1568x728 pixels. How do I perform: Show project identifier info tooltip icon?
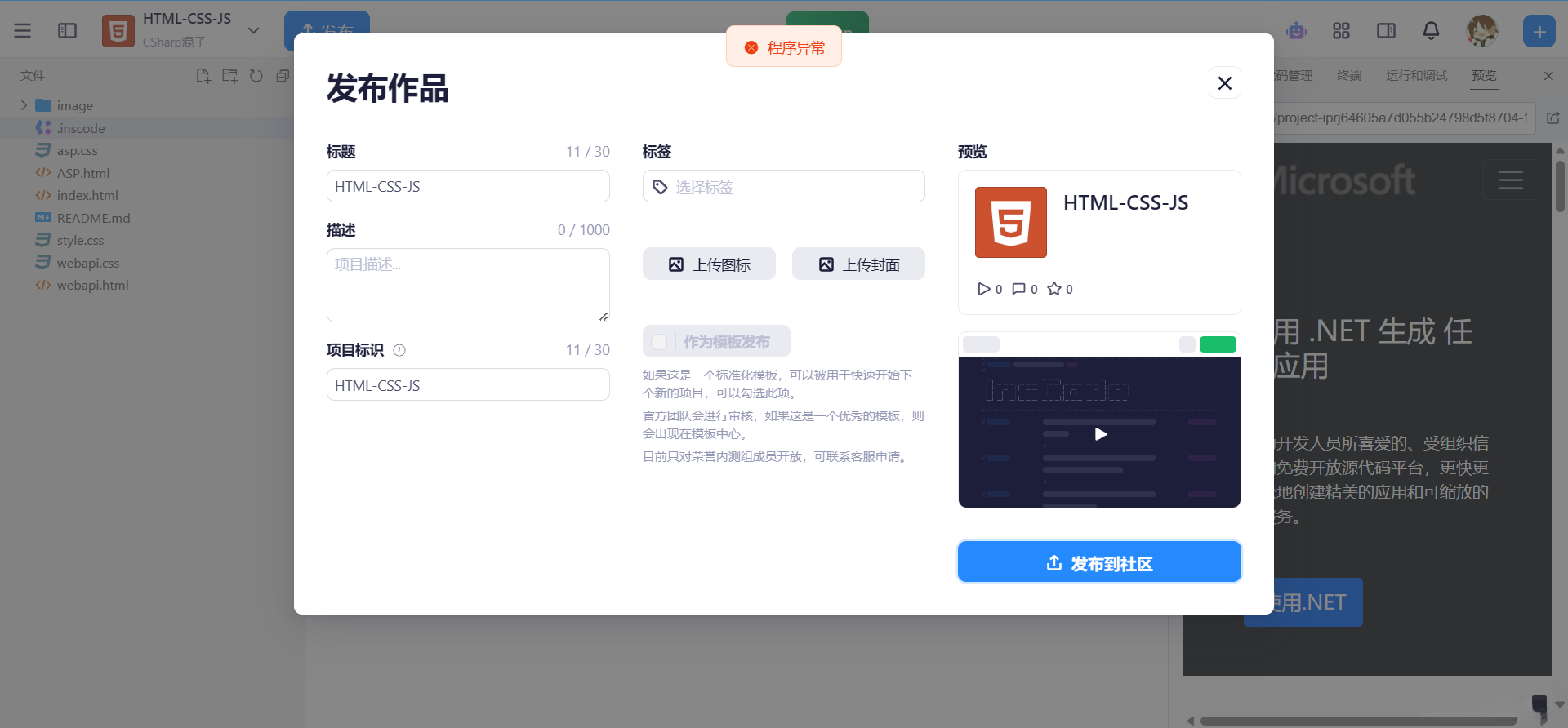399,350
